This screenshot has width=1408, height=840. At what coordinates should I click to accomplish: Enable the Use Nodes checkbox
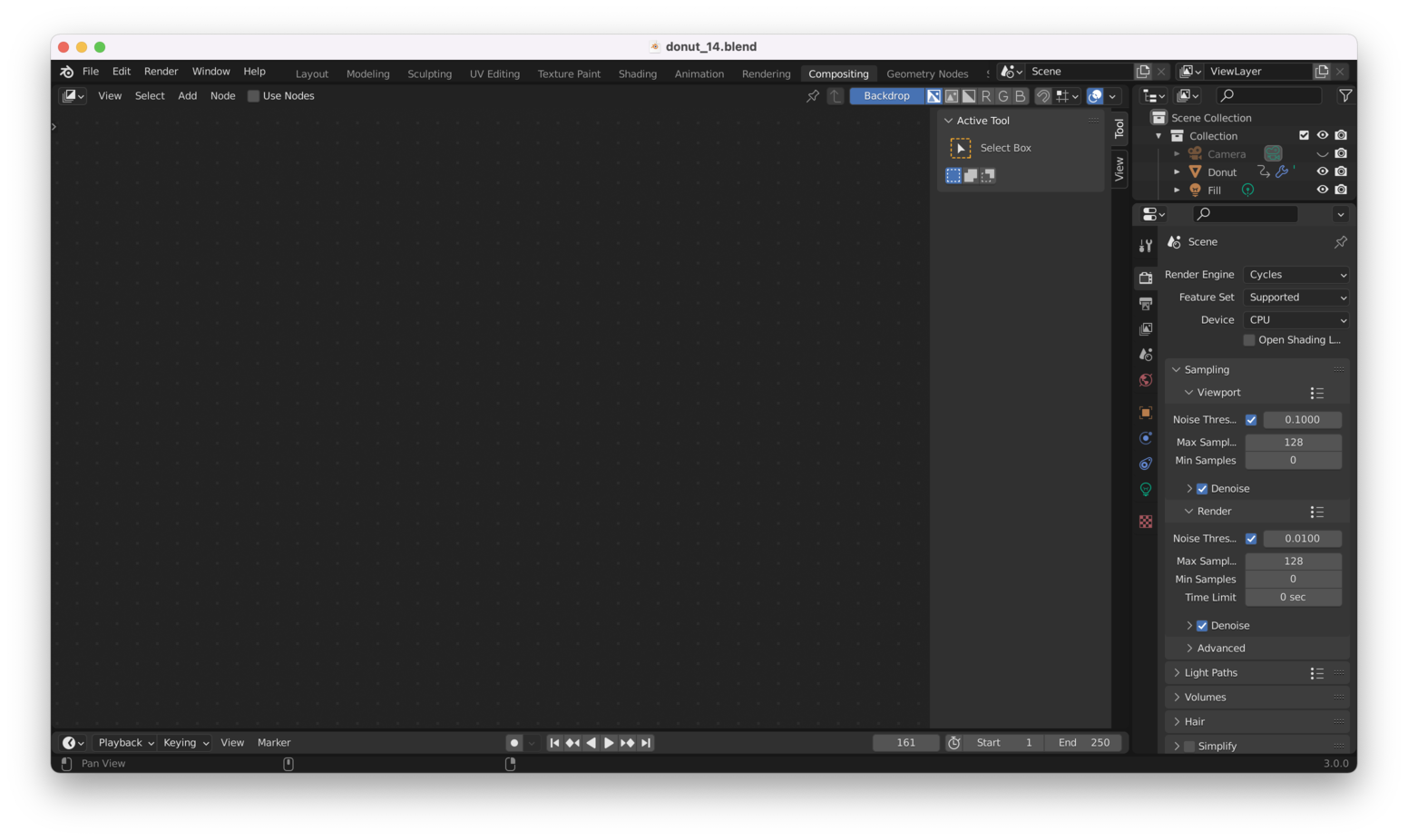click(x=254, y=96)
